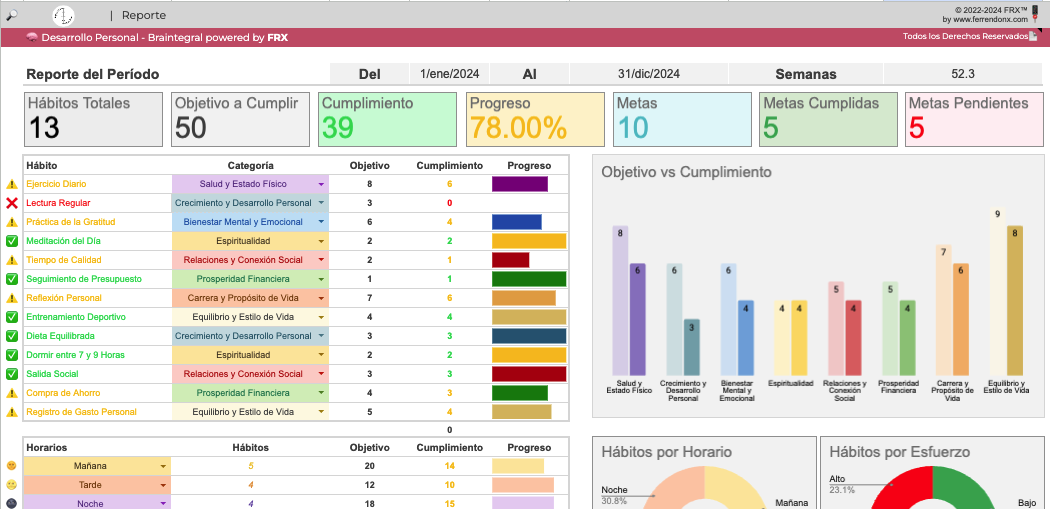Open category dropdown for Entrenamiento Deportivo
Screen dimensions: 1050x509
click(321, 317)
